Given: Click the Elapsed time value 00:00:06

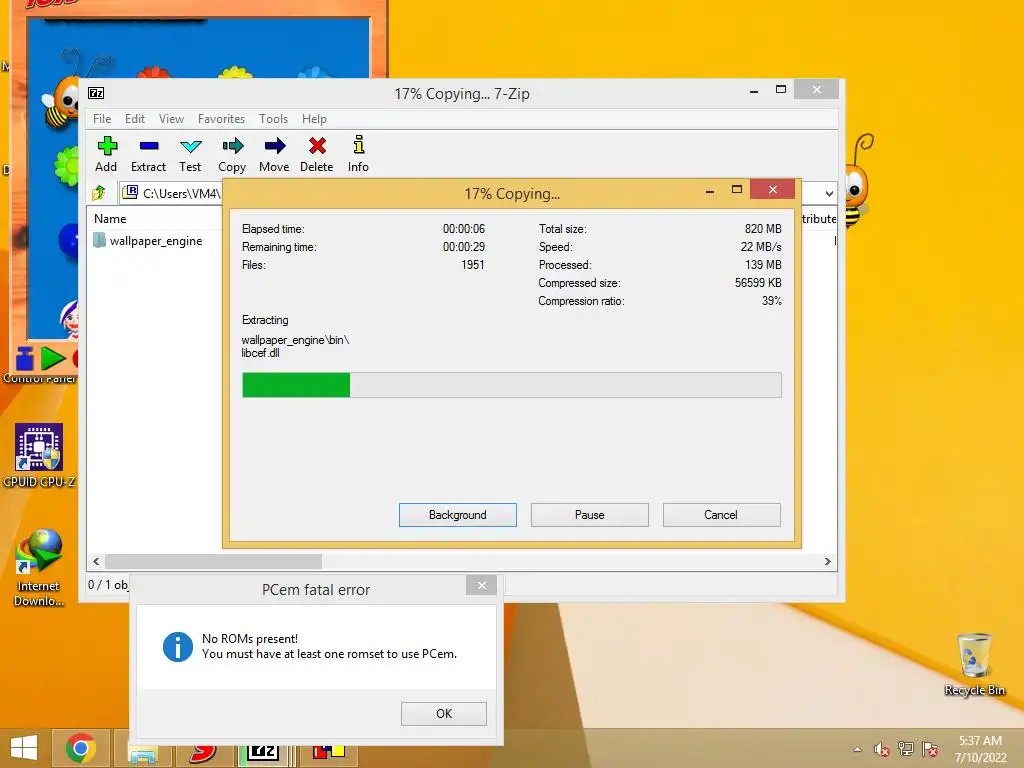Looking at the screenshot, I should tap(464, 229).
